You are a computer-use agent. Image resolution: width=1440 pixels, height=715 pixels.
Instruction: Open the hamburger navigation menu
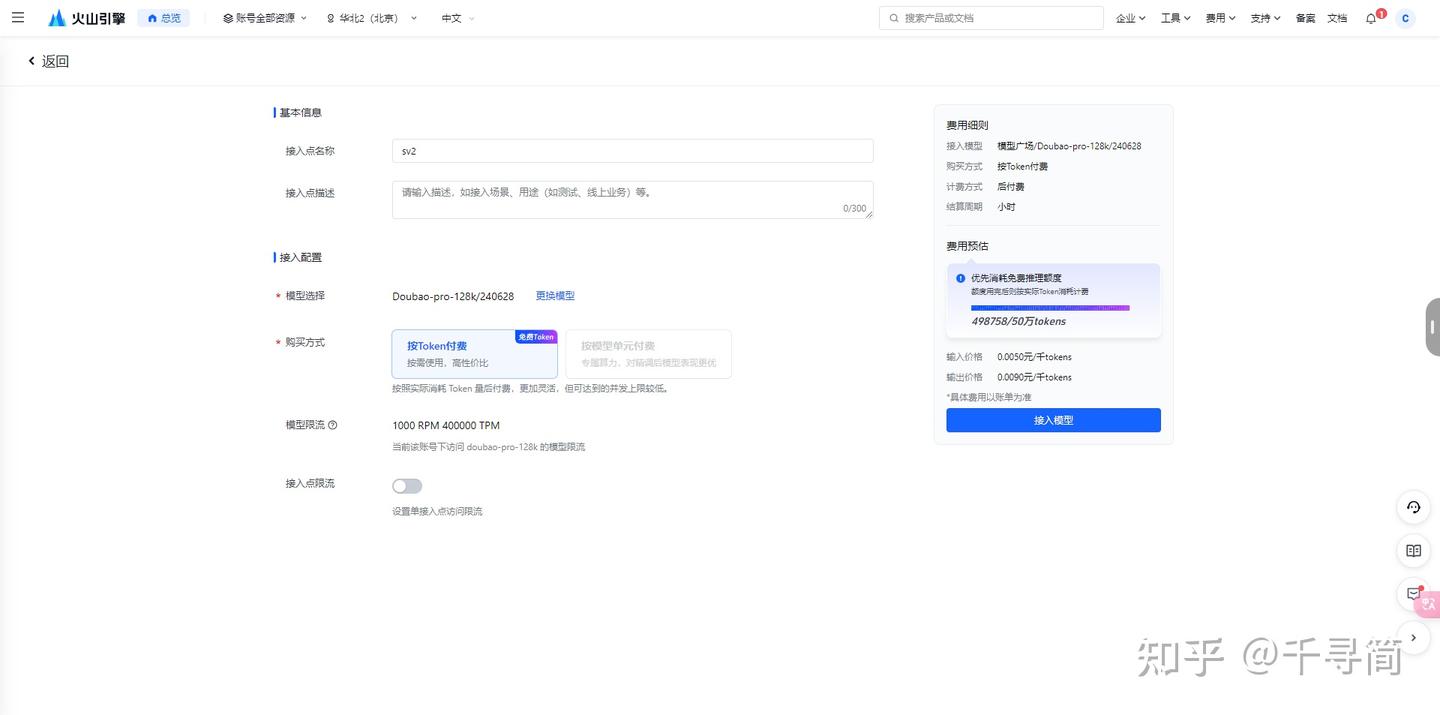click(17, 18)
